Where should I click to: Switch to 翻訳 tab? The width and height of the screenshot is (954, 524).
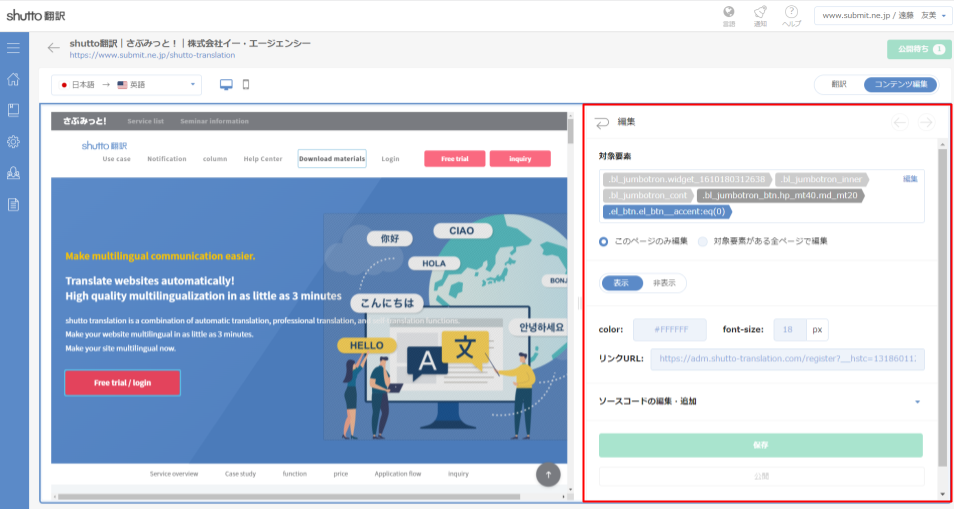[x=839, y=84]
